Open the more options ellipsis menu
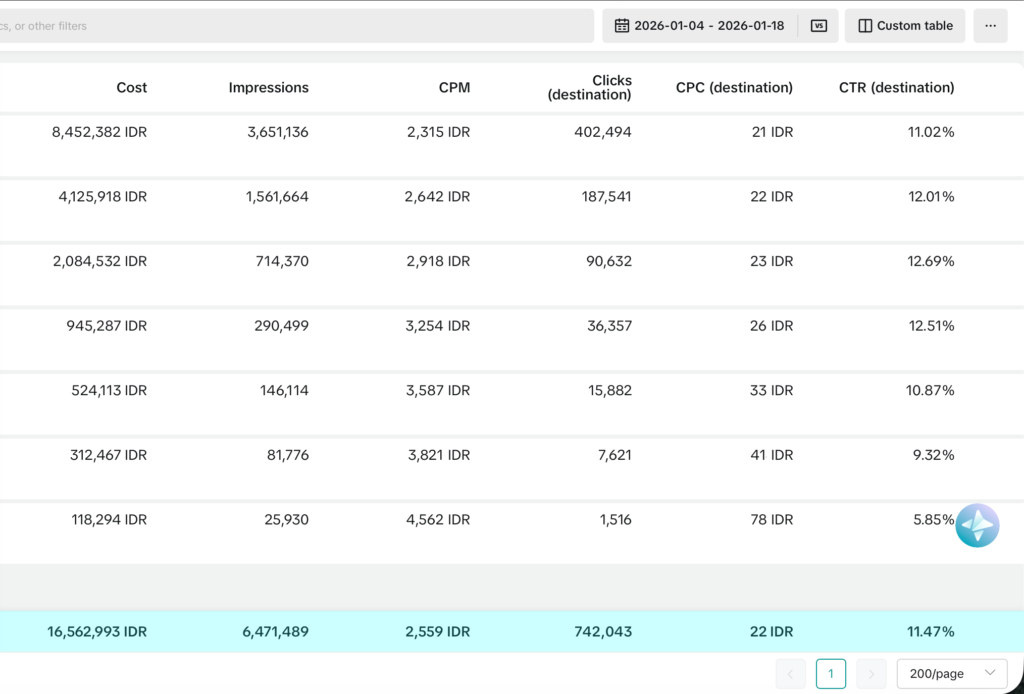1024x694 pixels. pyautogui.click(x=990, y=26)
